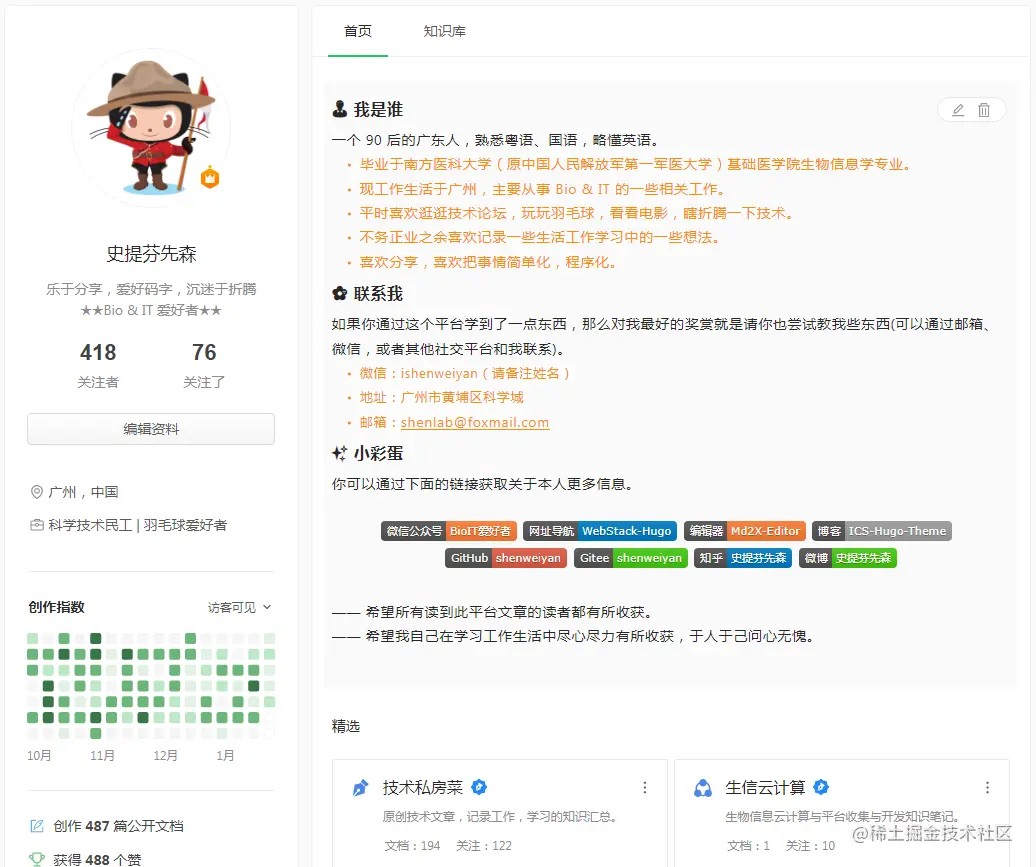Open the 生信云计算 knowledge base title
This screenshot has height=867, width=1036.
[x=765, y=788]
